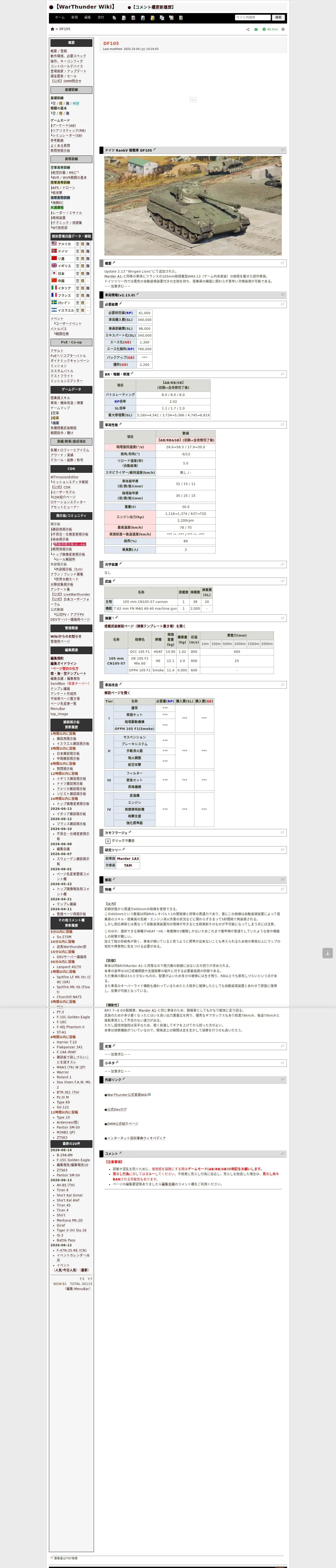Click the DF105 vehicle screenshot image

point(193,206)
